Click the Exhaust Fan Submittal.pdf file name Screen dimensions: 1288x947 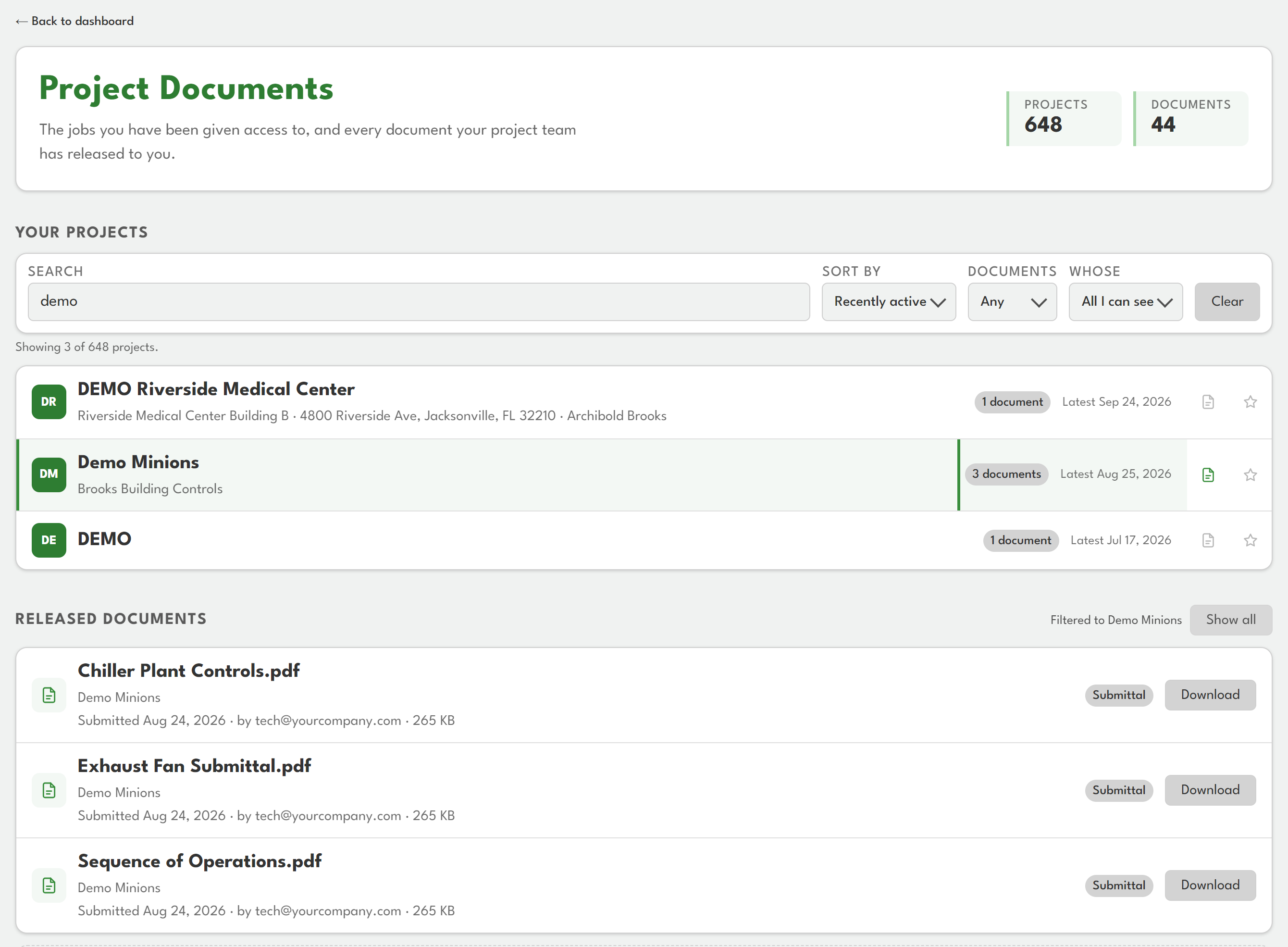(194, 766)
